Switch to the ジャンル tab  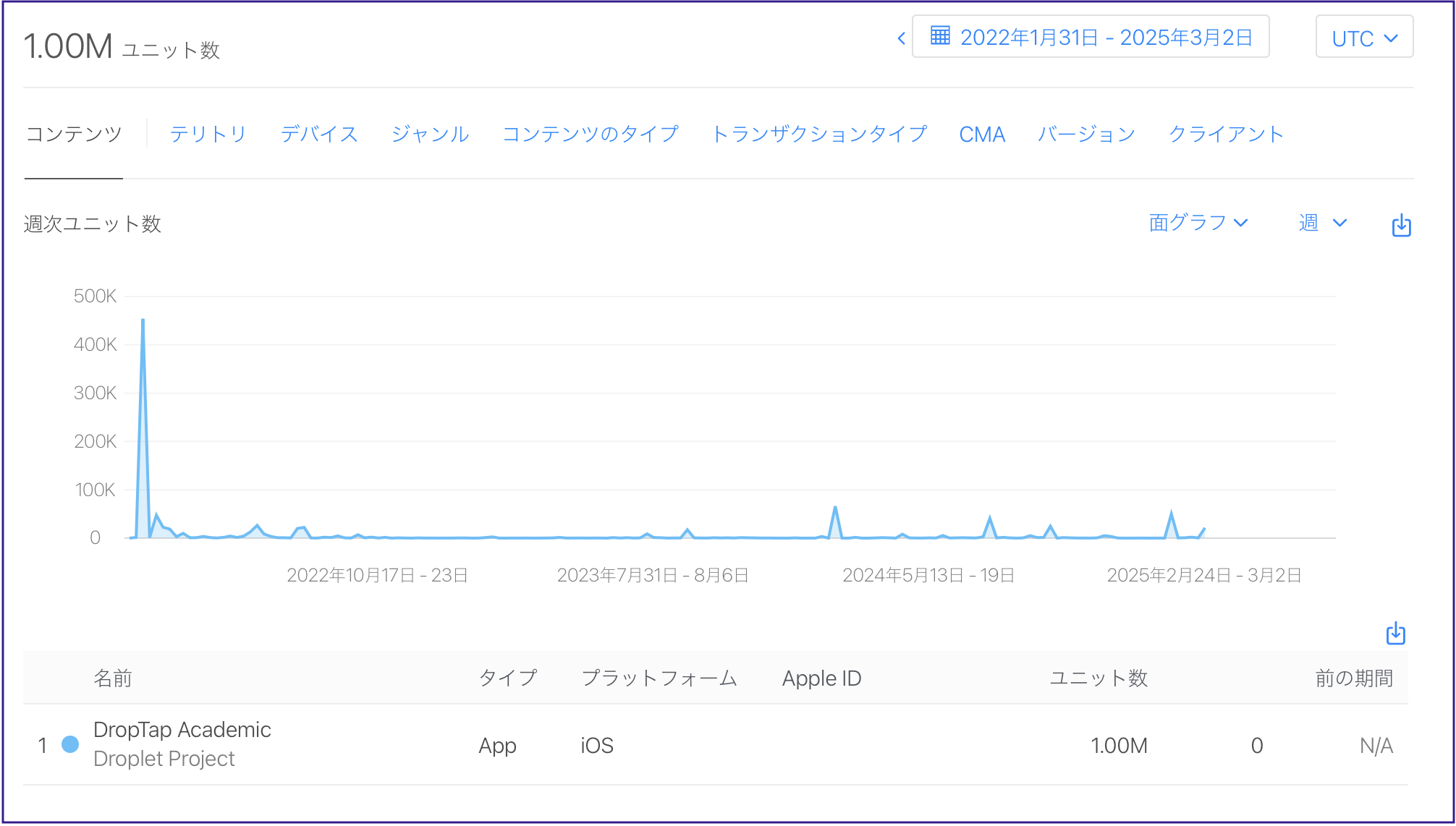[430, 134]
